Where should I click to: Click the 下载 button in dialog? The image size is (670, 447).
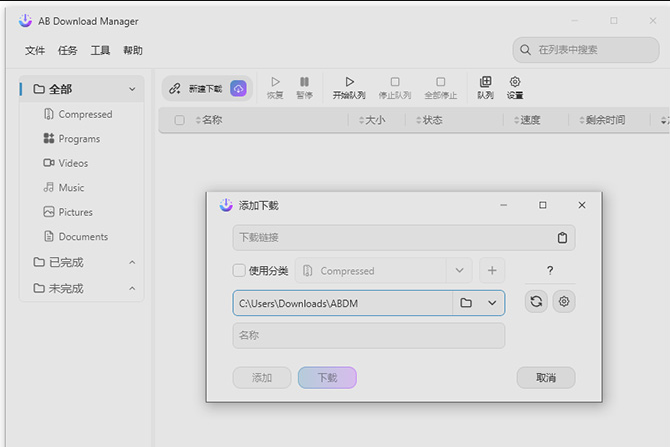click(x=327, y=378)
